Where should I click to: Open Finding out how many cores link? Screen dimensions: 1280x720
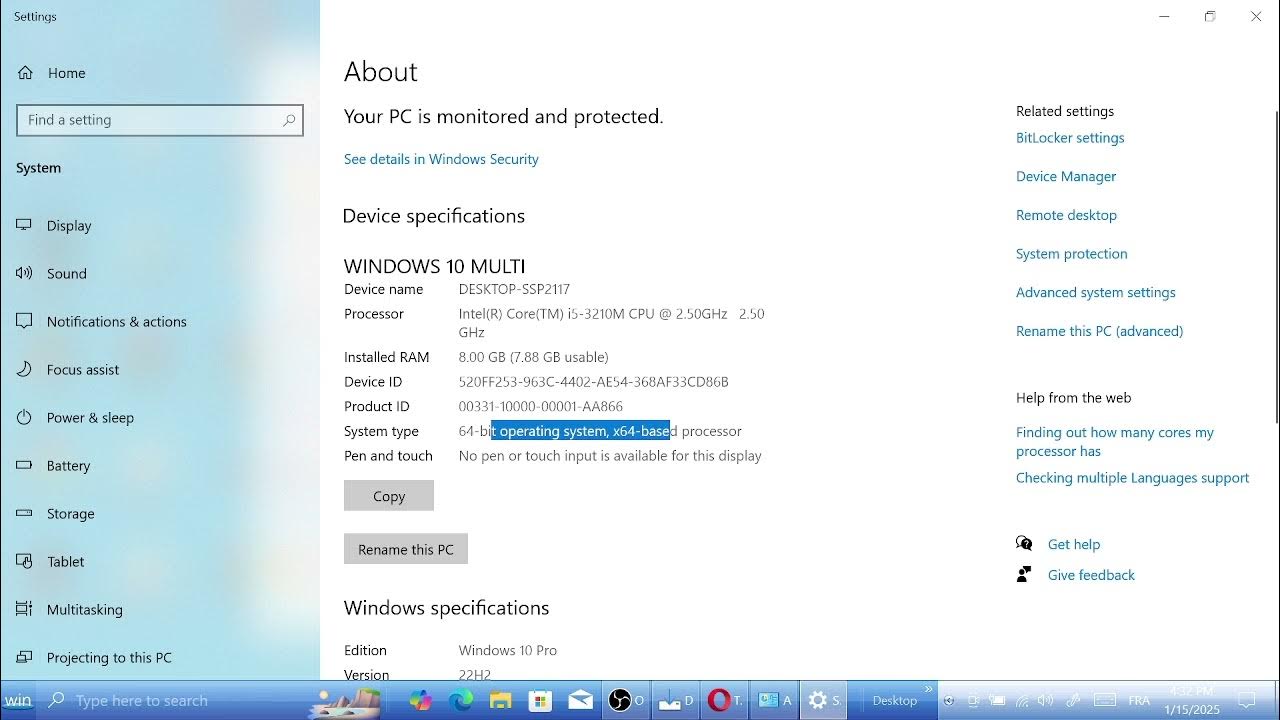pos(1115,442)
